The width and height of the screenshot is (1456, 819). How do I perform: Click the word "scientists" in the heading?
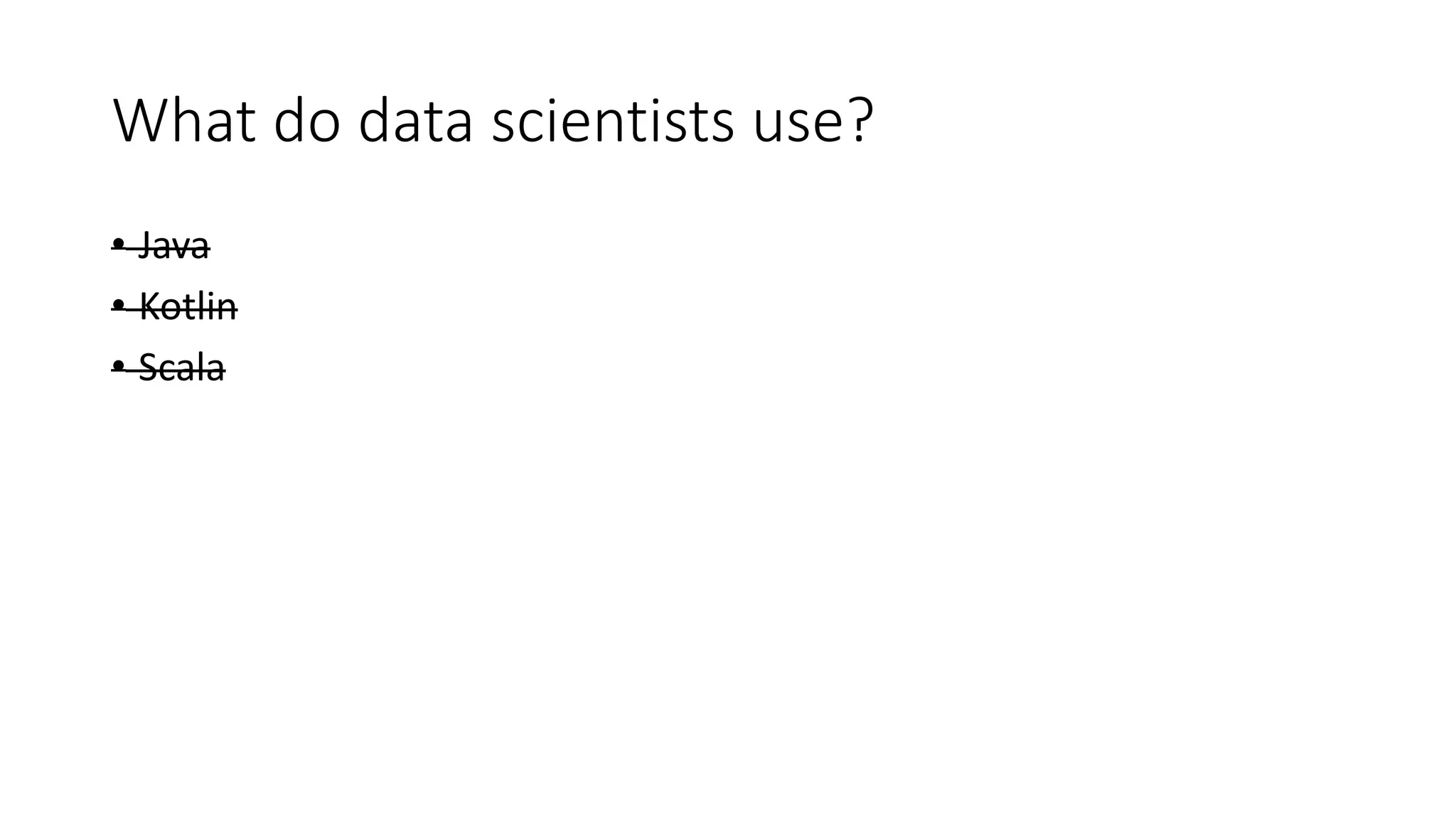tap(612, 120)
